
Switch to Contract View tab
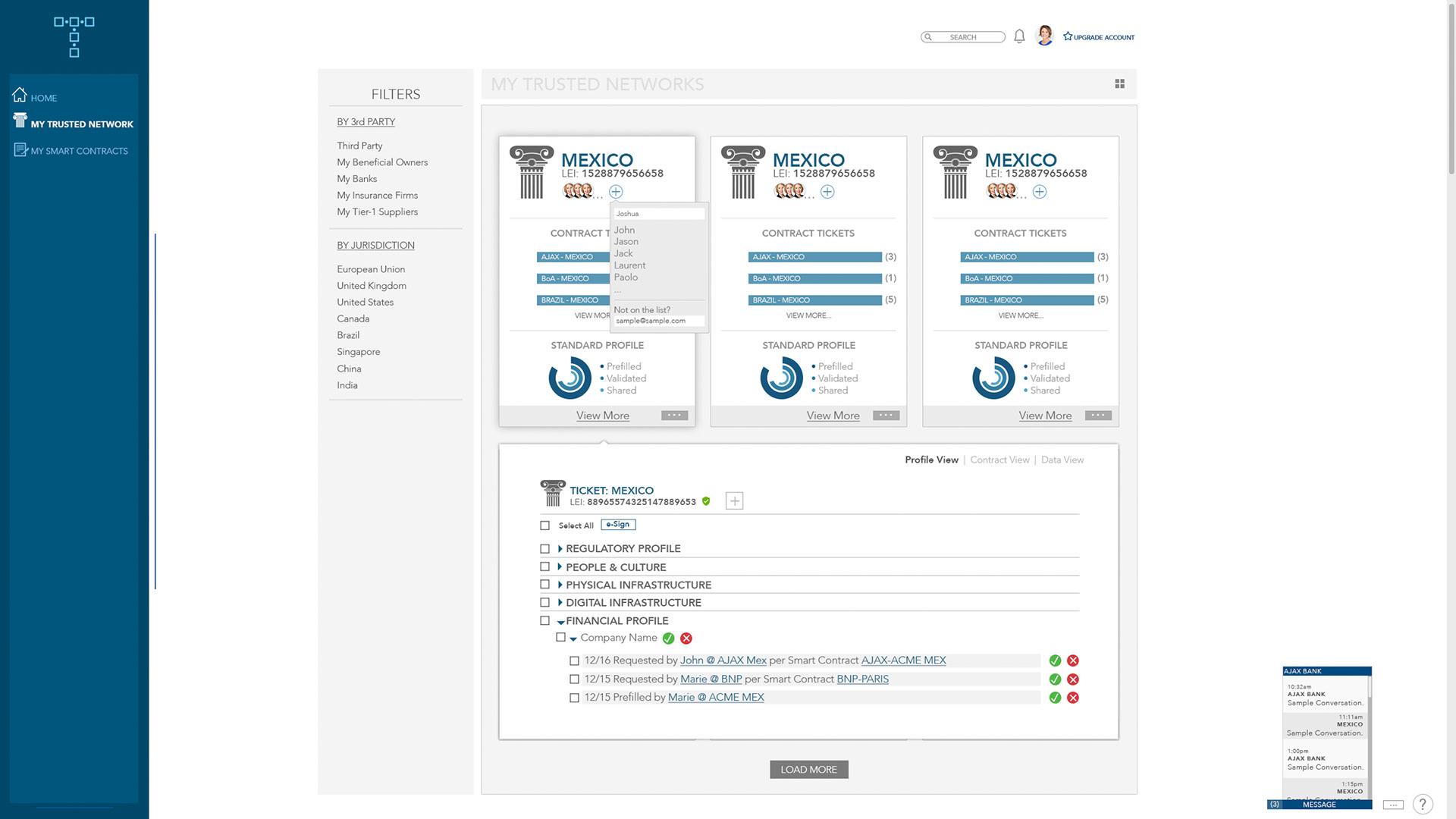click(x=999, y=460)
